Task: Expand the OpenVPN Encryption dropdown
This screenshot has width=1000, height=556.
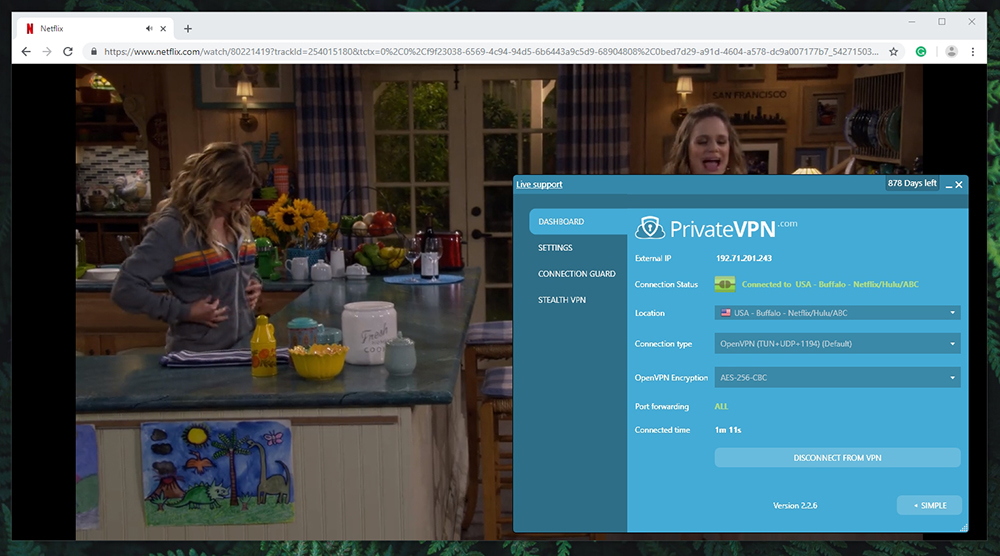Action: pyautogui.click(x=837, y=377)
